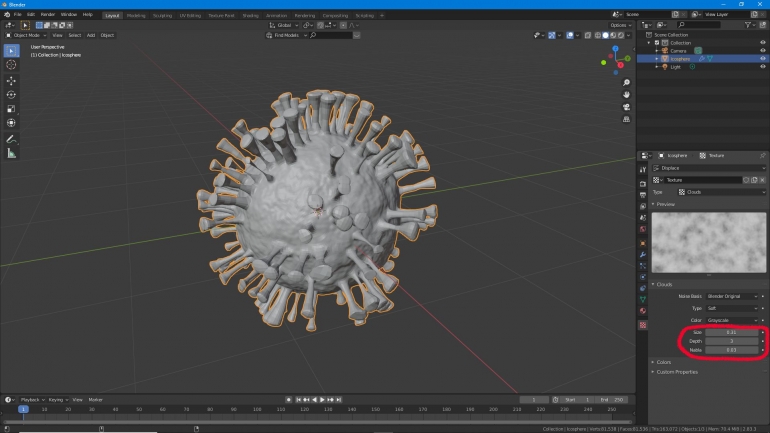Open timeline Keying menu

[x=58, y=400]
